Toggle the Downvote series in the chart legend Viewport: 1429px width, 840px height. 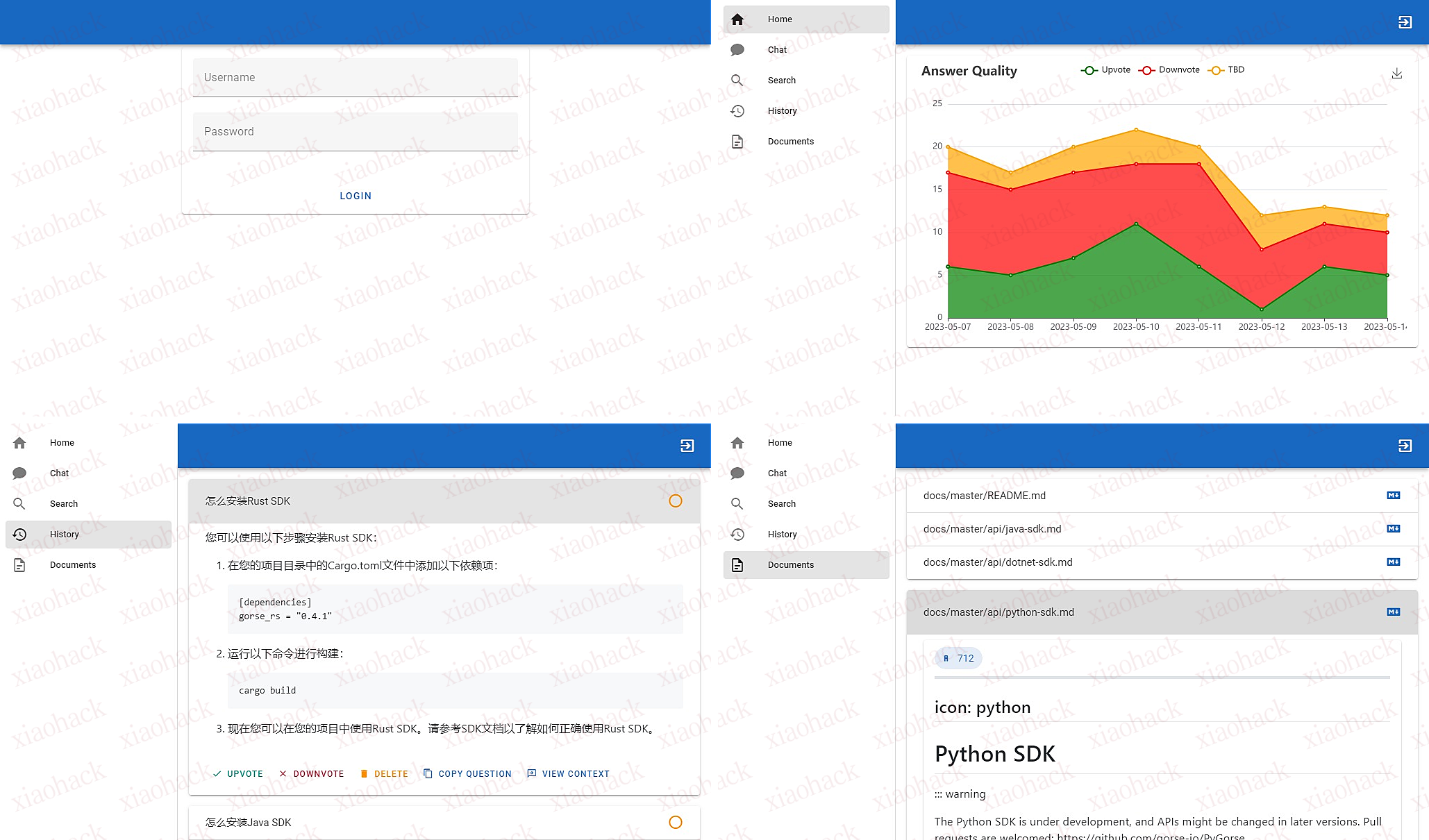1169,70
